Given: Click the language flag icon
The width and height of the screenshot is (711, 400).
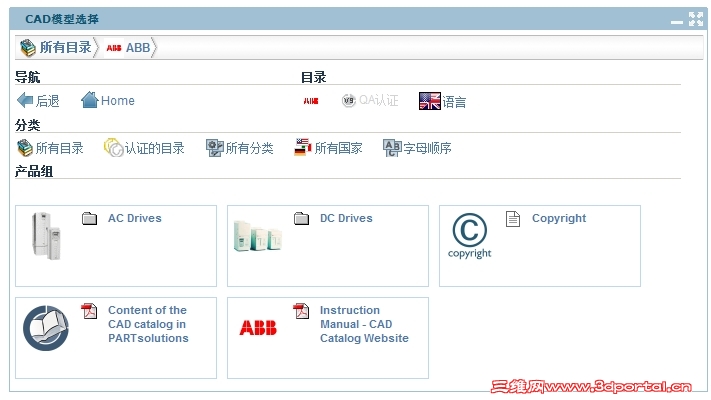Looking at the screenshot, I should coord(429,101).
